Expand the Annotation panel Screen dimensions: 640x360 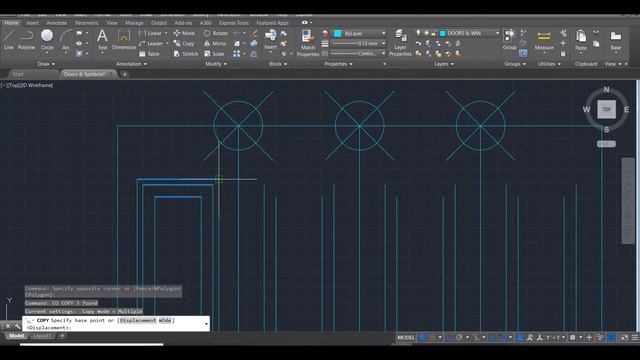pos(131,64)
